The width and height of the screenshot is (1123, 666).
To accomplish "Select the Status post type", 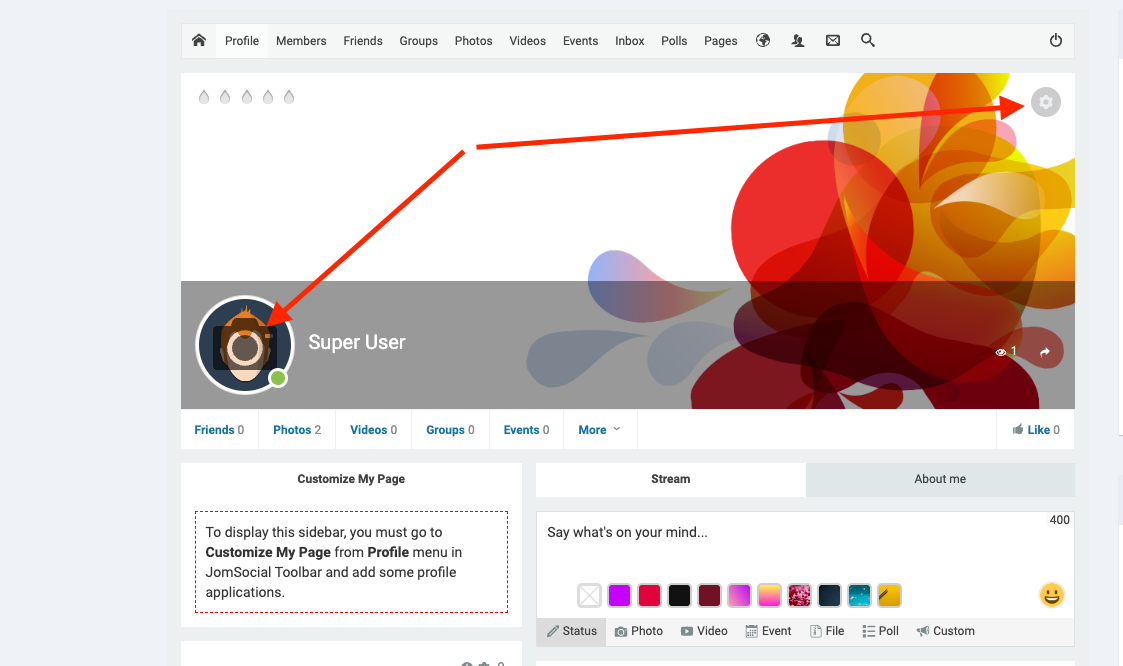I will point(572,631).
